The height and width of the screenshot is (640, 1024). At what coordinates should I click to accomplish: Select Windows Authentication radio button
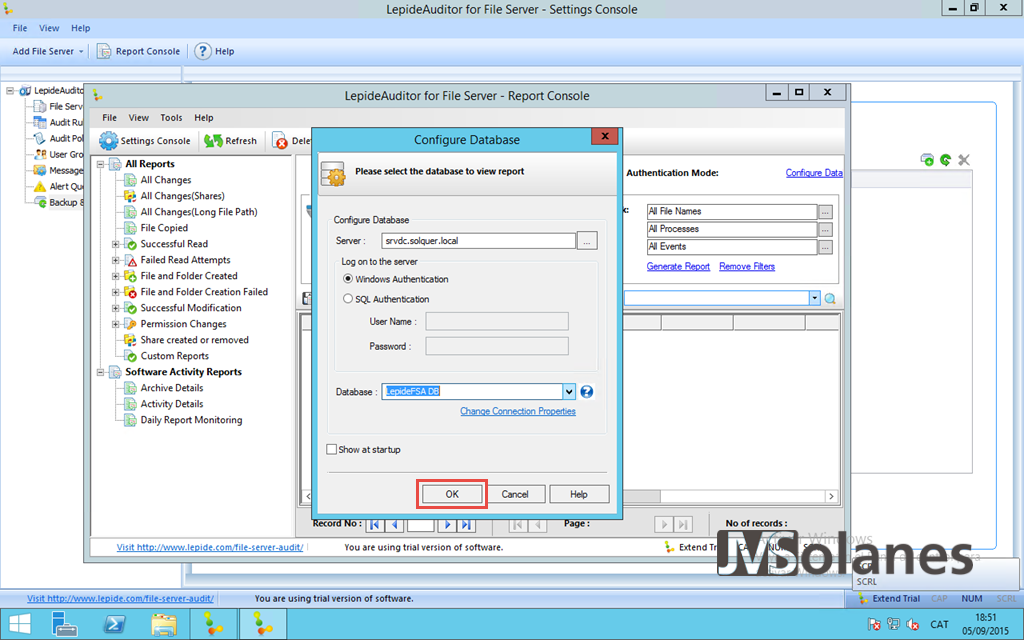pos(348,279)
